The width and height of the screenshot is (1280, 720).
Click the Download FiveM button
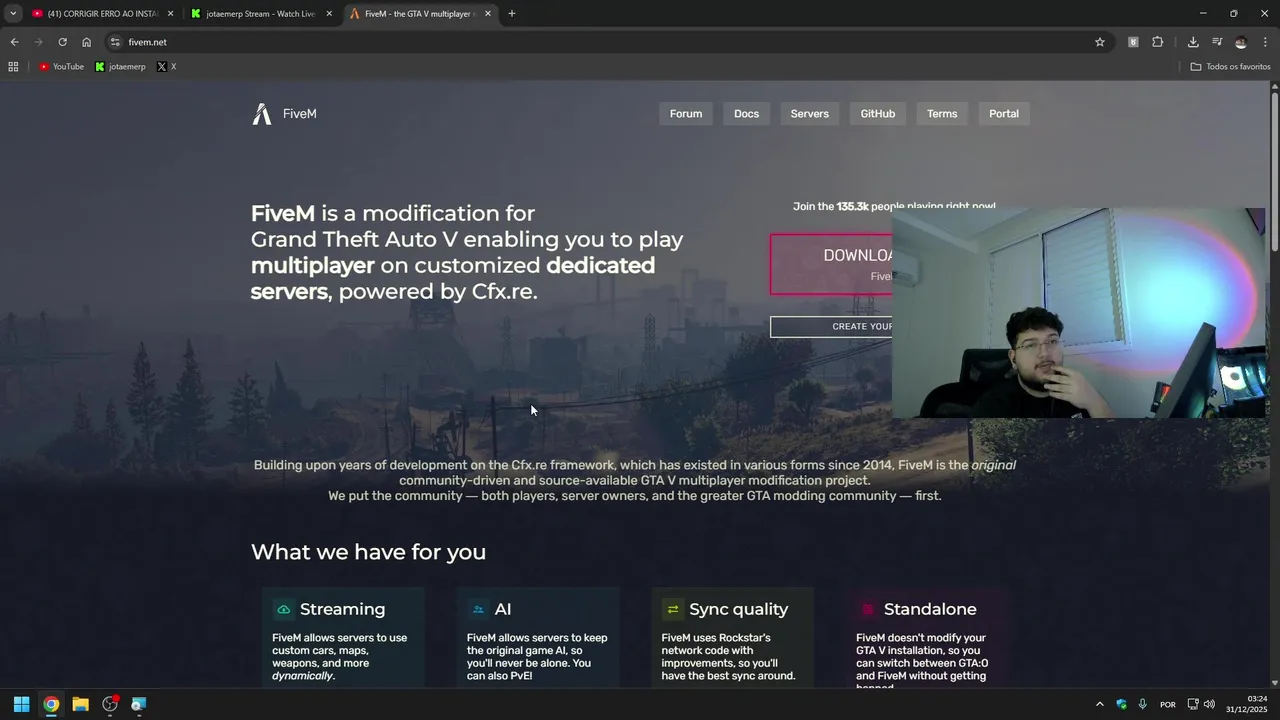click(831, 264)
